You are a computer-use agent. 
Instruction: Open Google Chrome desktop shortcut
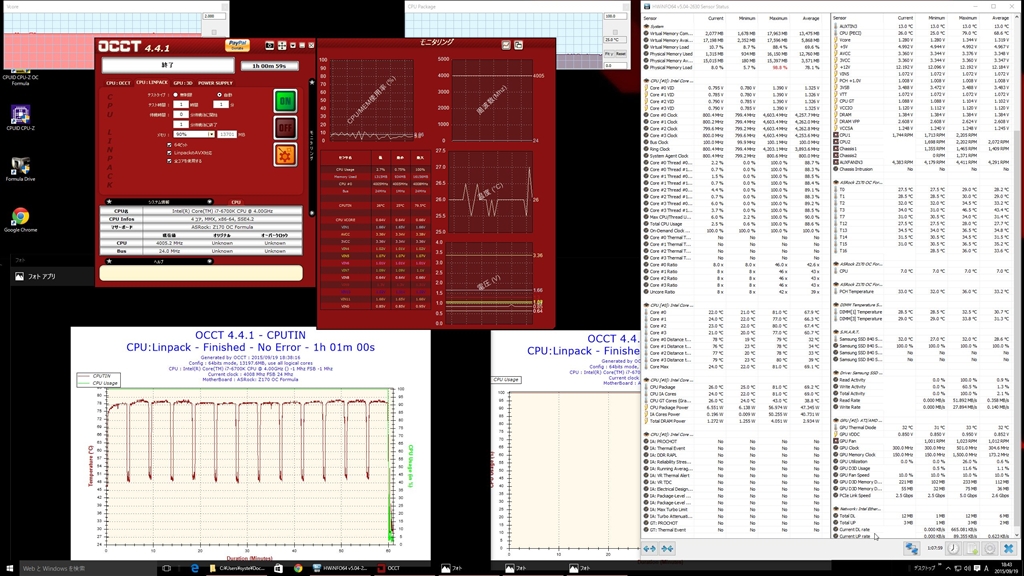click(x=19, y=220)
